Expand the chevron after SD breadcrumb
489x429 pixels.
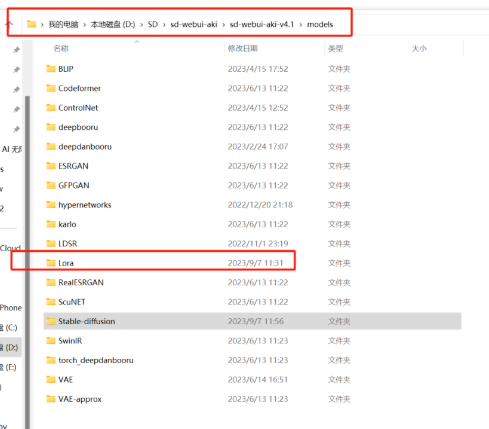pyautogui.click(x=164, y=24)
